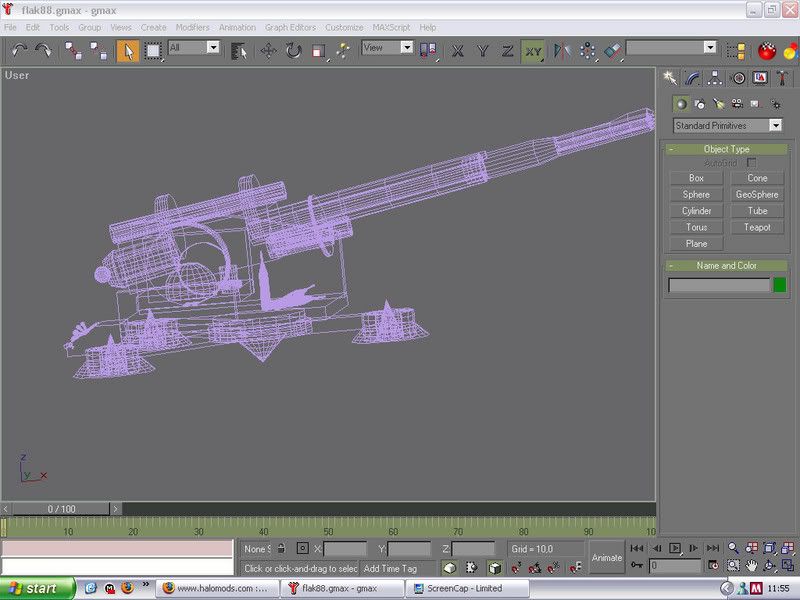Activate the Select and Rotate tool
800x600 pixels.
click(x=293, y=51)
